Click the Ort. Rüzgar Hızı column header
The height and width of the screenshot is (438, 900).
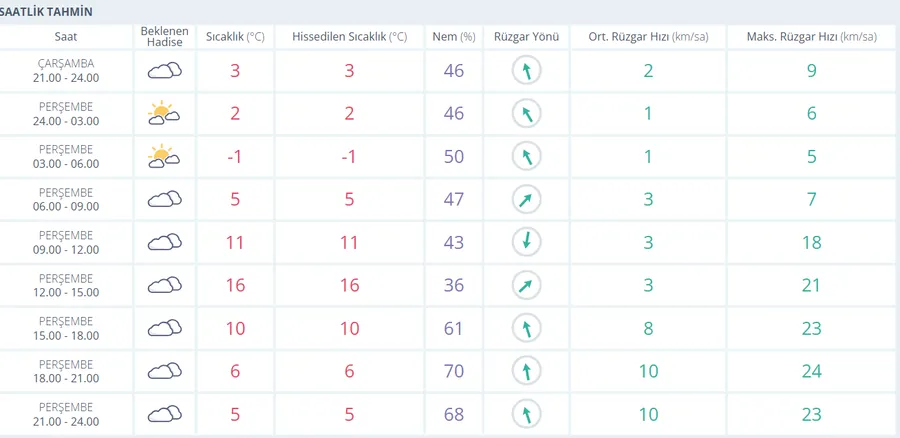[x=647, y=37]
